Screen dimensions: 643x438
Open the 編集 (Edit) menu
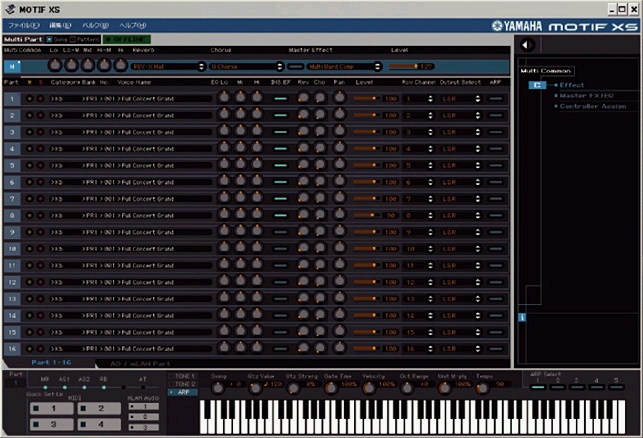[60, 25]
